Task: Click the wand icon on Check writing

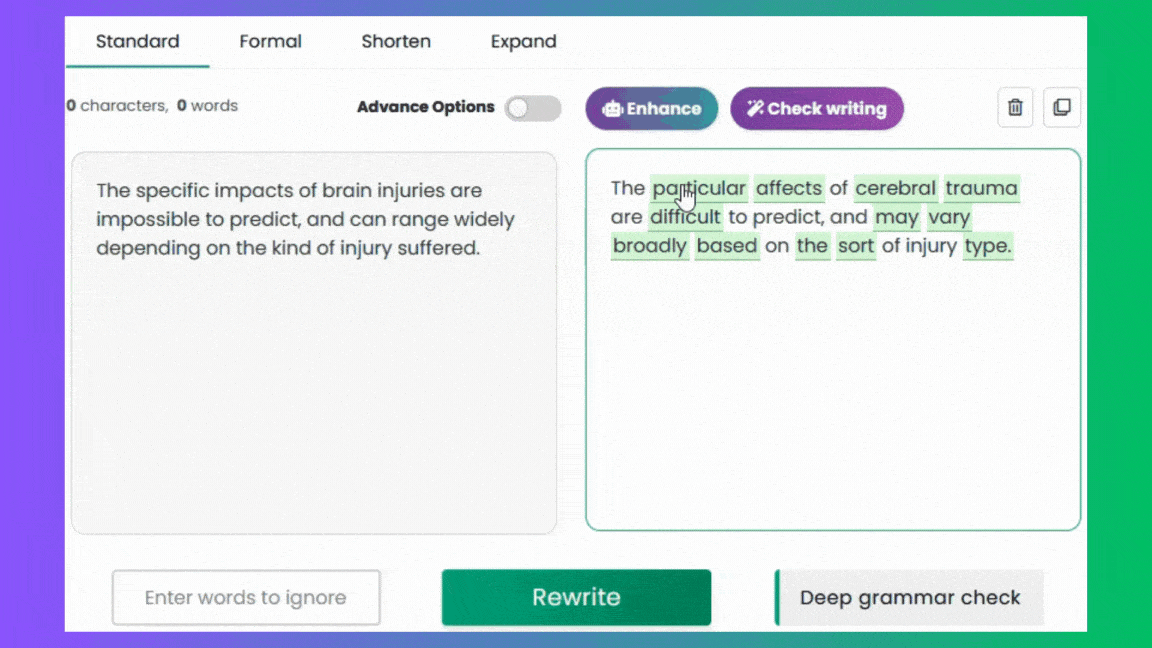Action: (757, 107)
